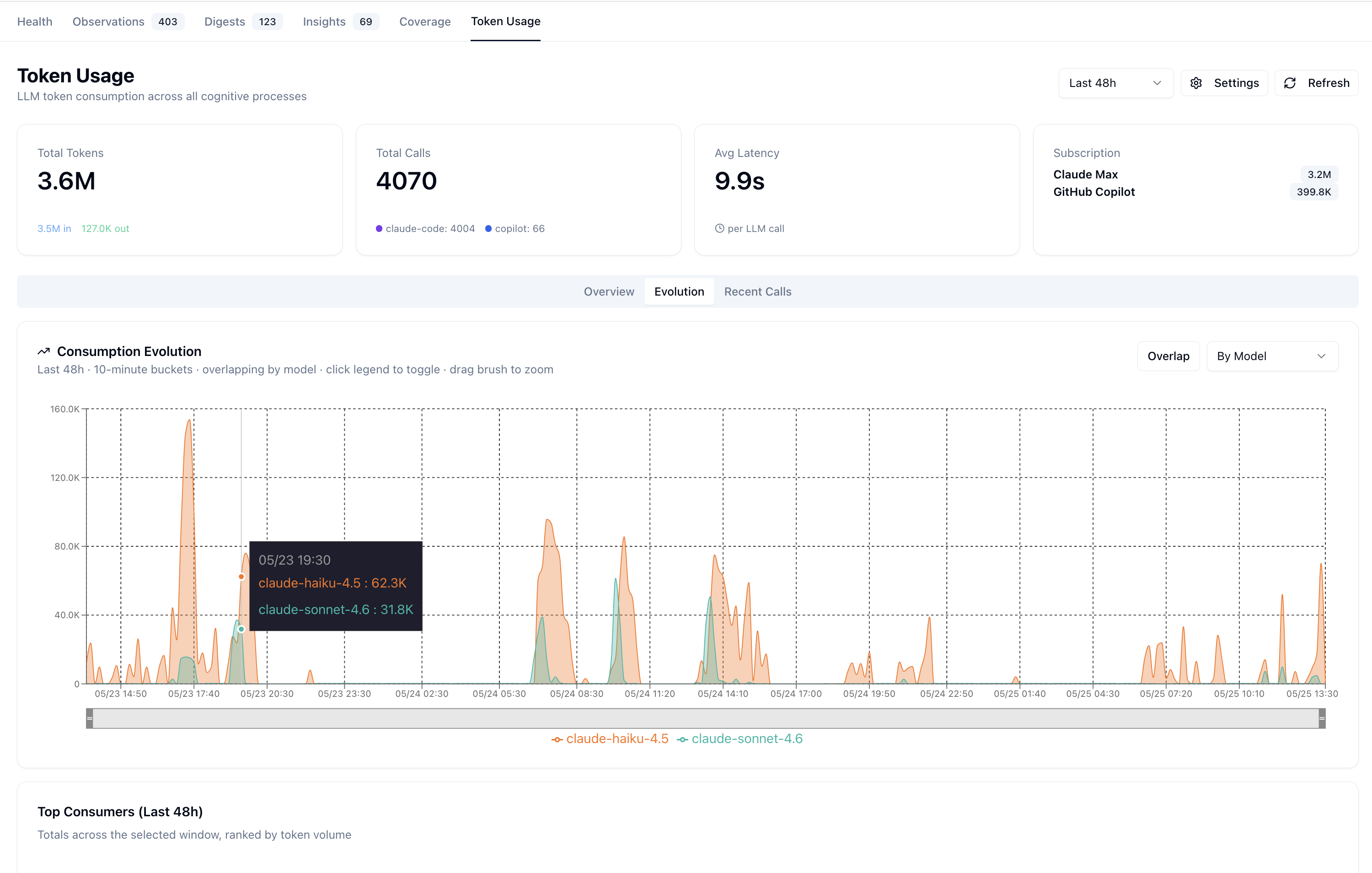The width and height of the screenshot is (1372, 873).
Task: Expand time range using the chevron arrow
Action: point(1157,83)
